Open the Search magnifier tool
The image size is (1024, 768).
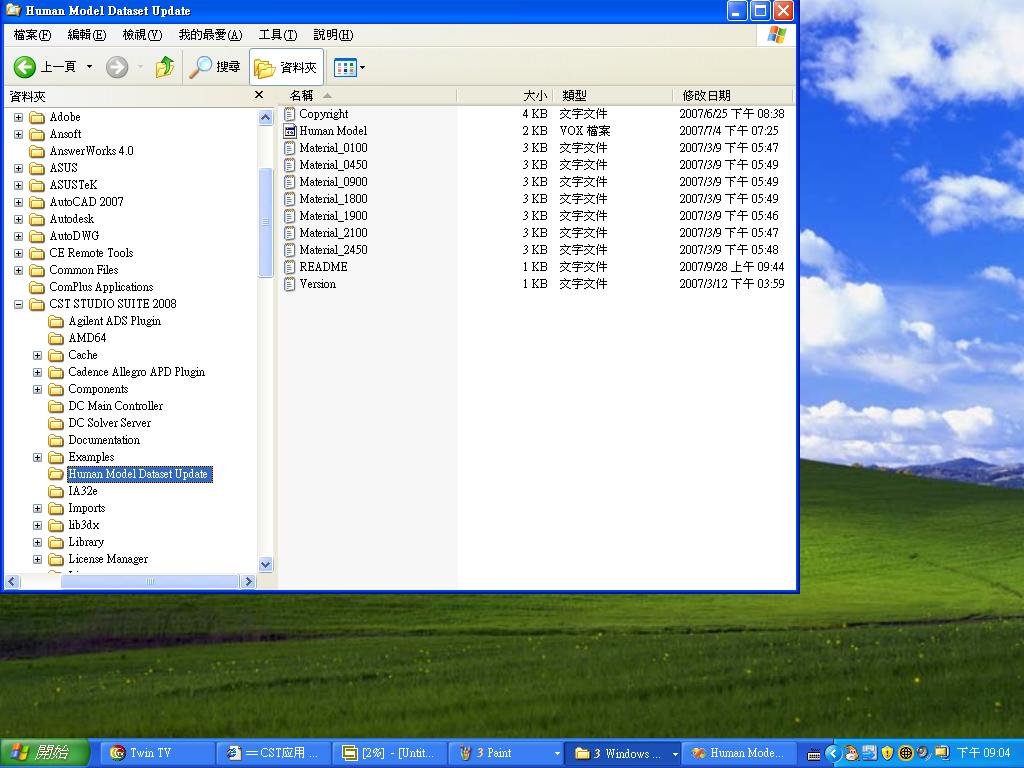pos(200,67)
